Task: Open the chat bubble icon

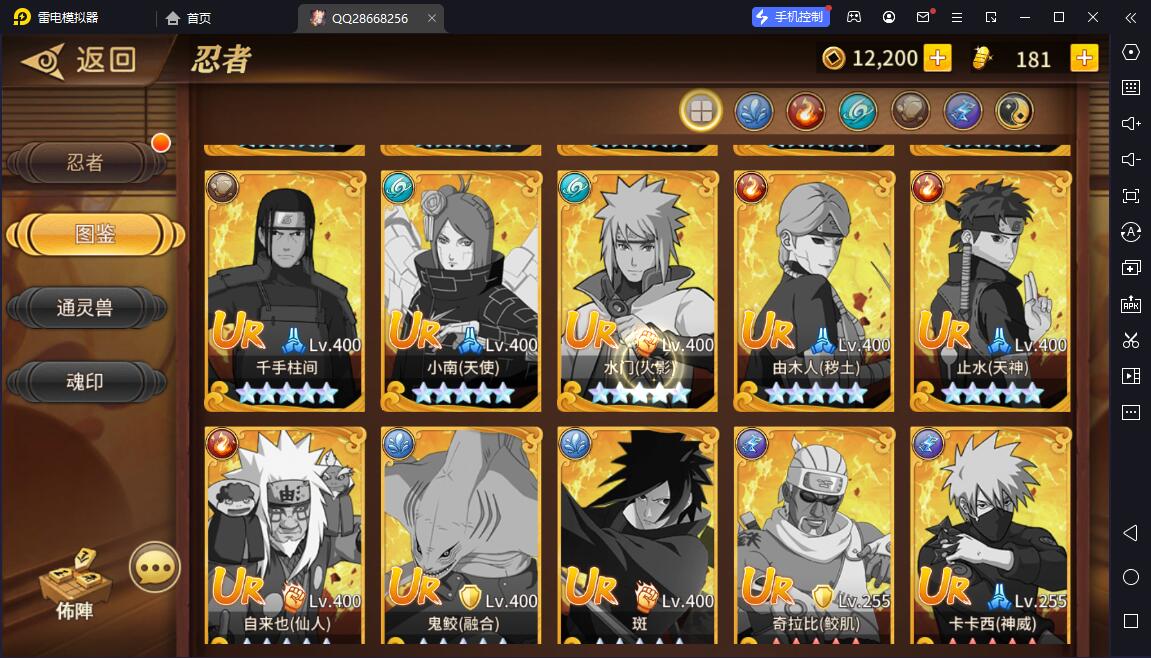Action: (x=155, y=567)
